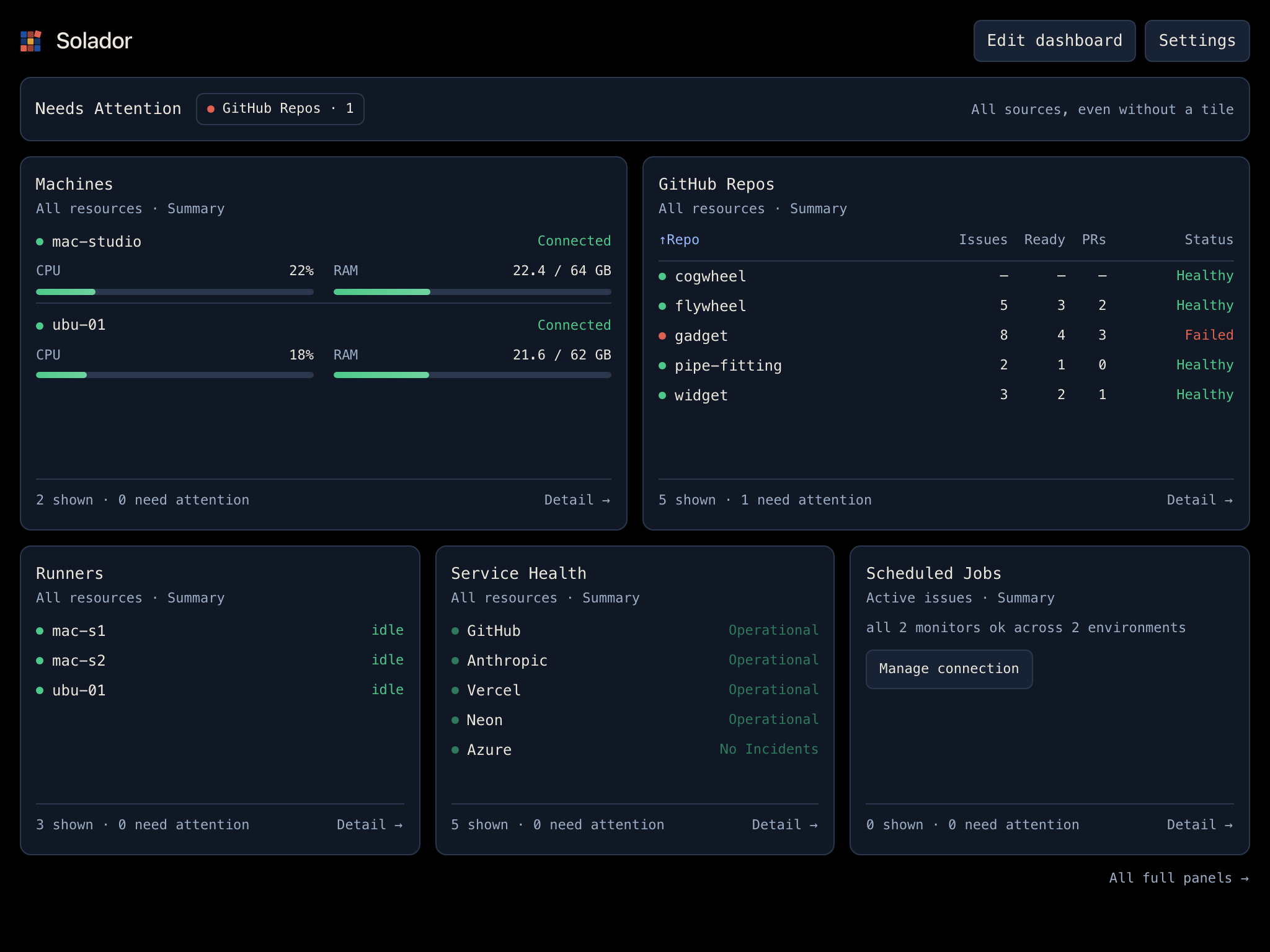Select the Anthropic service row
Viewport: 1270px width, 952px height.
pyautogui.click(x=635, y=661)
